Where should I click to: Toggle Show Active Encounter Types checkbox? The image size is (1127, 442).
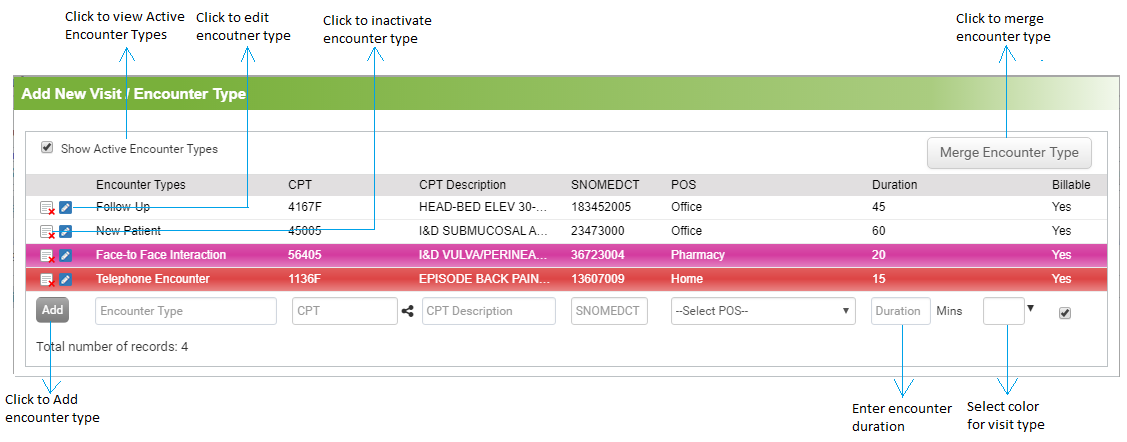click(47, 147)
